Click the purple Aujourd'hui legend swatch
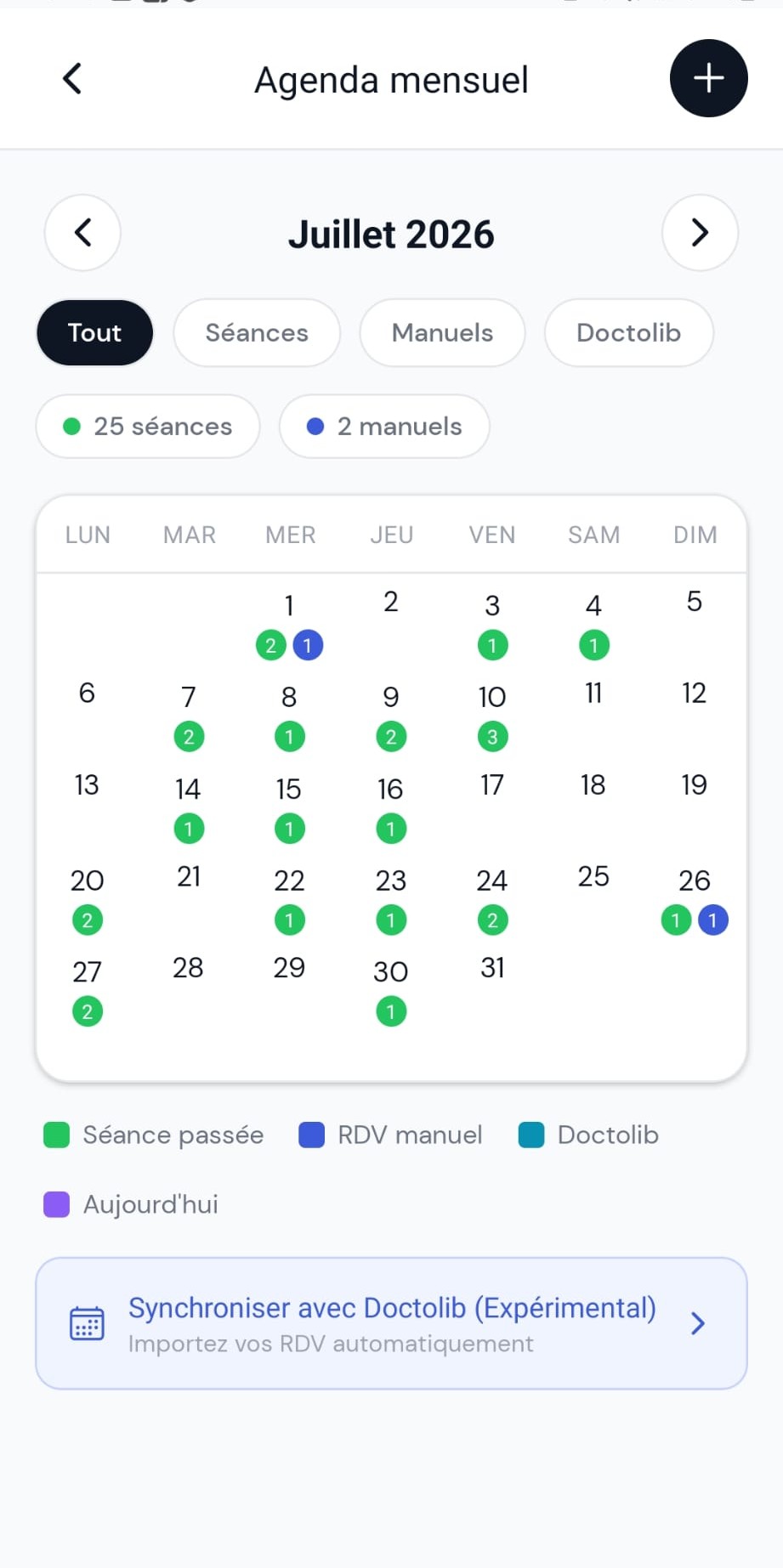The height and width of the screenshot is (1568, 783). (x=56, y=1204)
